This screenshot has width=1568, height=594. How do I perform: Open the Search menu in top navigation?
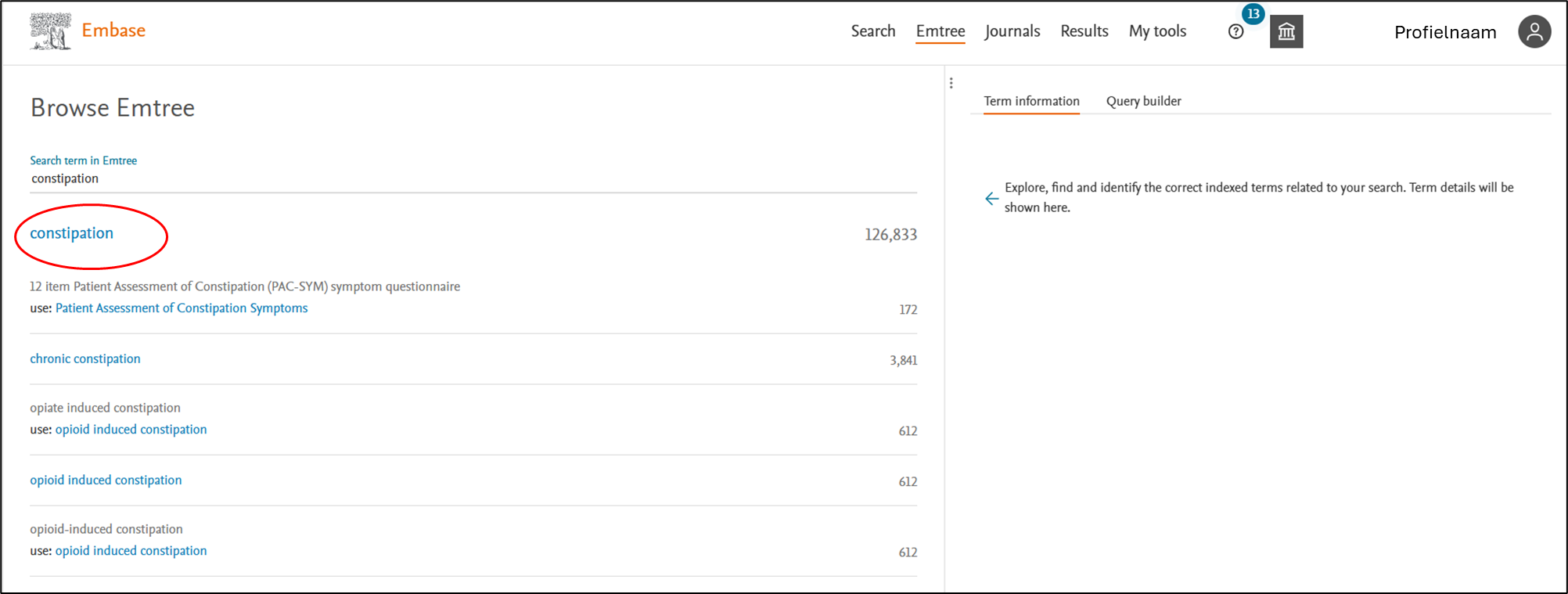pos(872,31)
